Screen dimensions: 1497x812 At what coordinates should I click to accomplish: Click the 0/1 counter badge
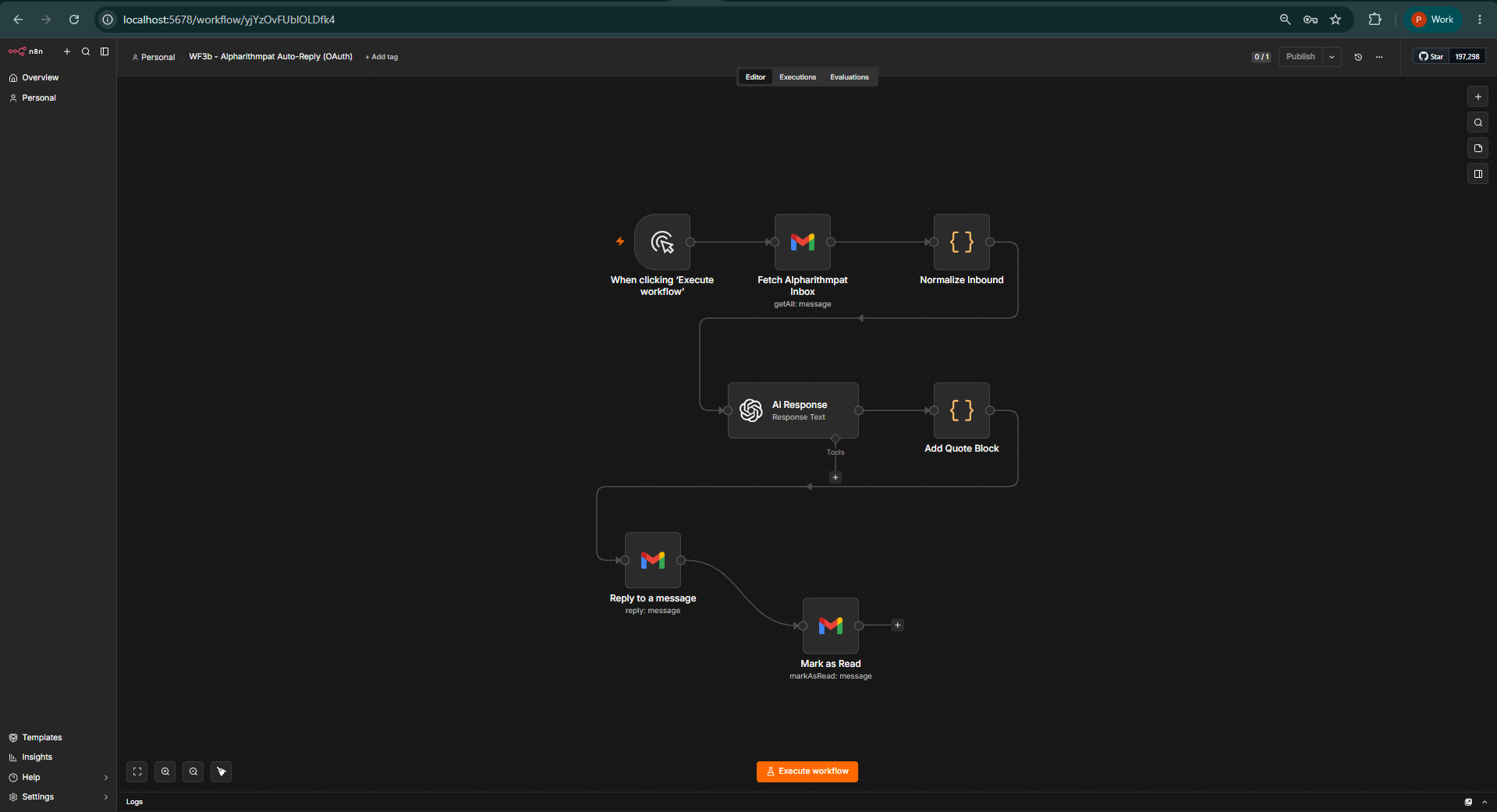click(x=1261, y=57)
